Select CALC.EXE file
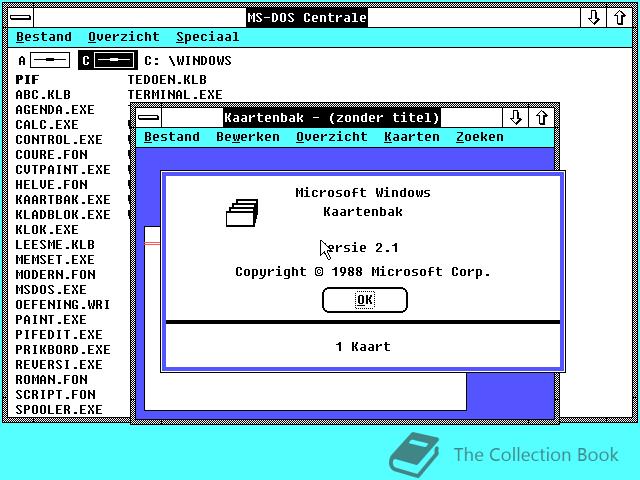 [47, 125]
